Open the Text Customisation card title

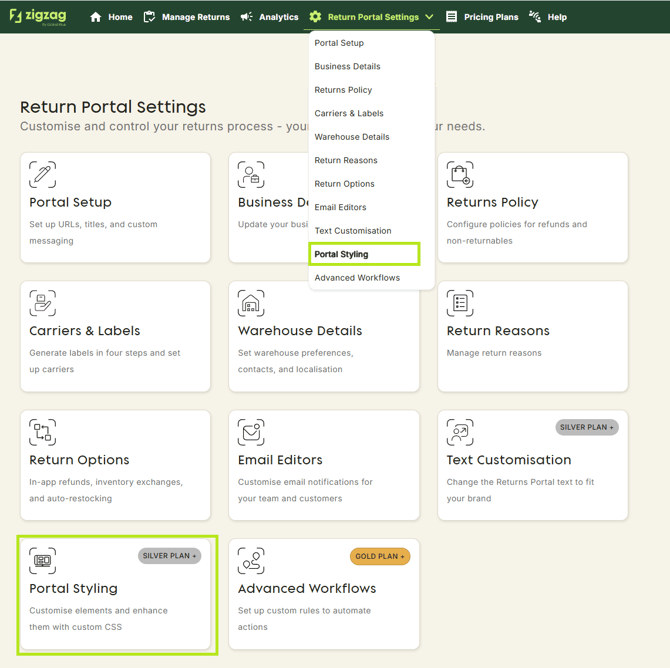click(x=508, y=460)
